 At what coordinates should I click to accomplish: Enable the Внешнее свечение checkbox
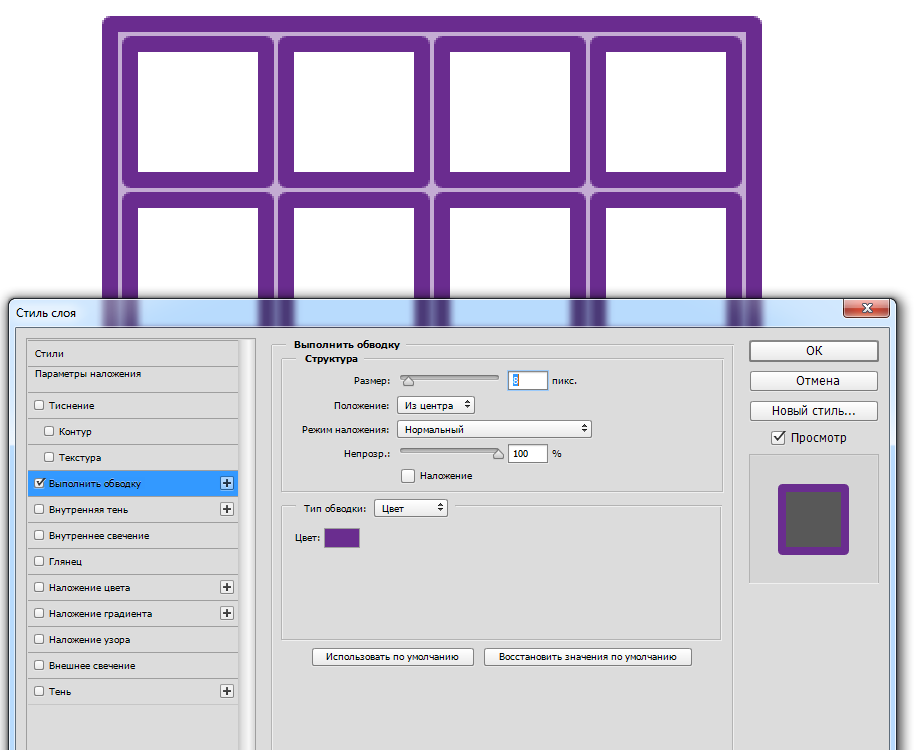pyautogui.click(x=39, y=665)
